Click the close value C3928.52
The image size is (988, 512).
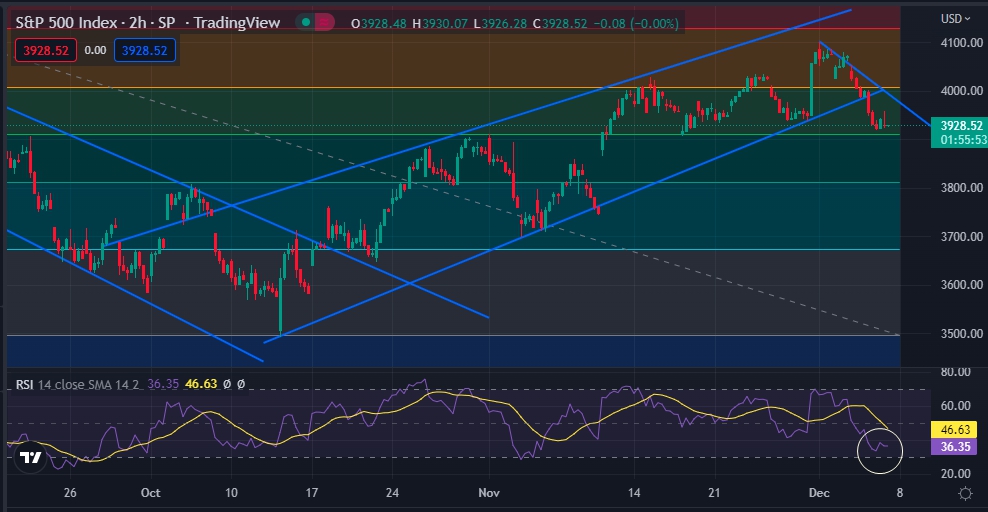coord(560,24)
